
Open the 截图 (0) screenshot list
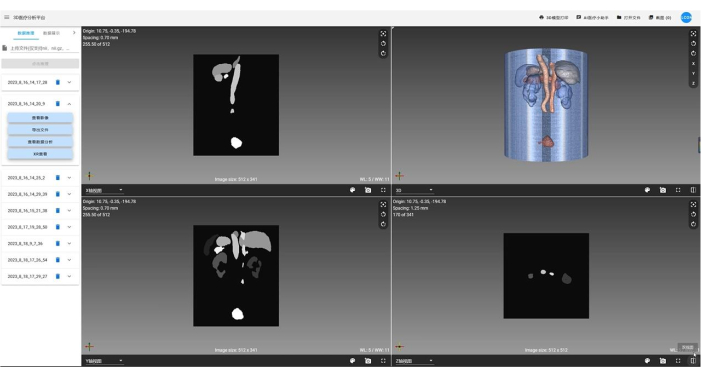click(660, 17)
